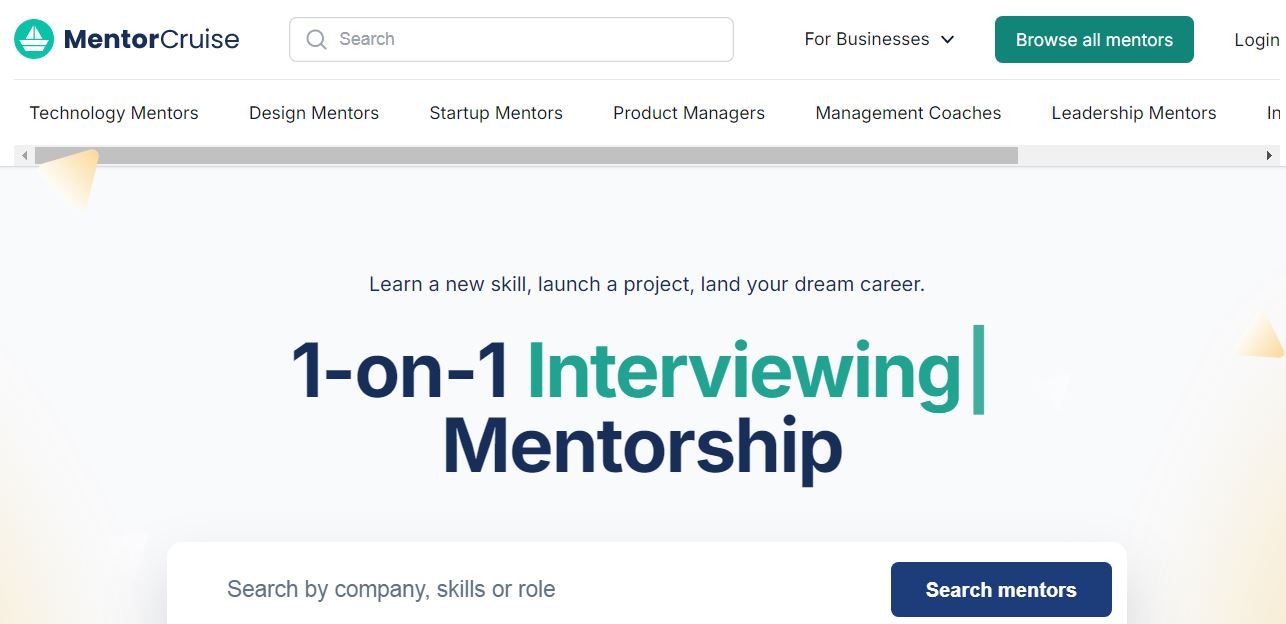Select Management Coaches category

[x=908, y=113]
